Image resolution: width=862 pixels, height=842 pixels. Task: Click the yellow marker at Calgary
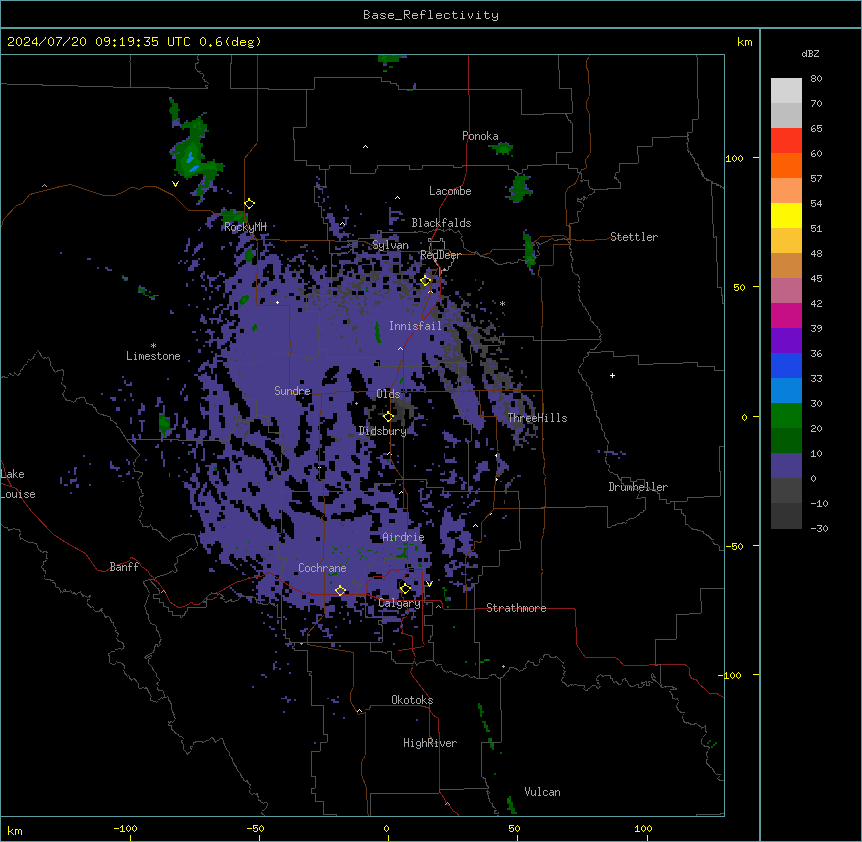(405, 588)
